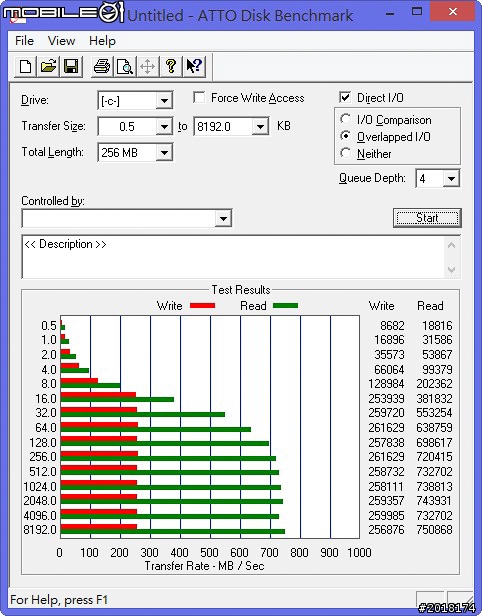The width and height of the screenshot is (482, 616).
Task: Close the ATTO Disk Benchmark window
Action: [453, 12]
